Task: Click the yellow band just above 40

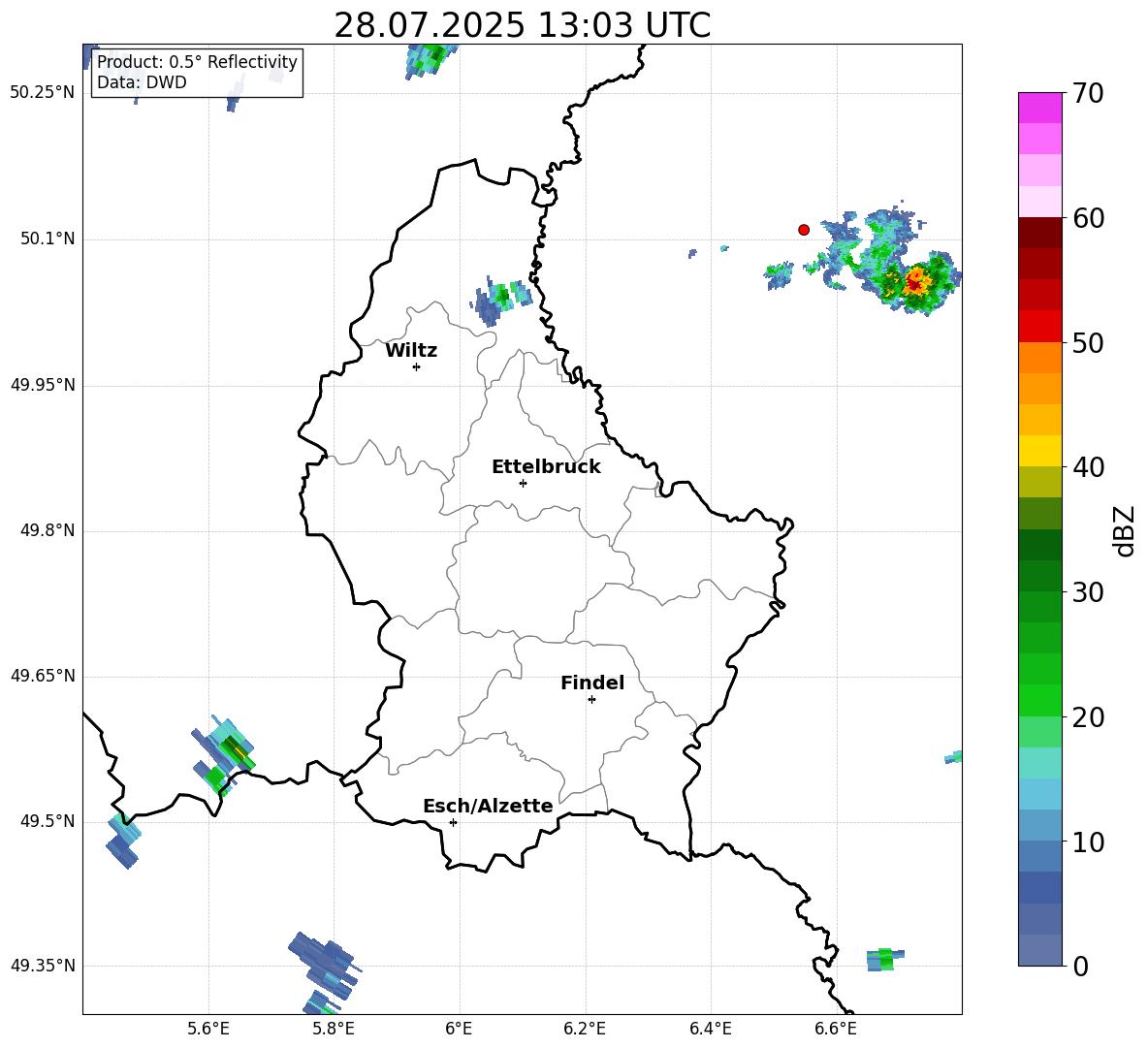Action: [x=1039, y=451]
